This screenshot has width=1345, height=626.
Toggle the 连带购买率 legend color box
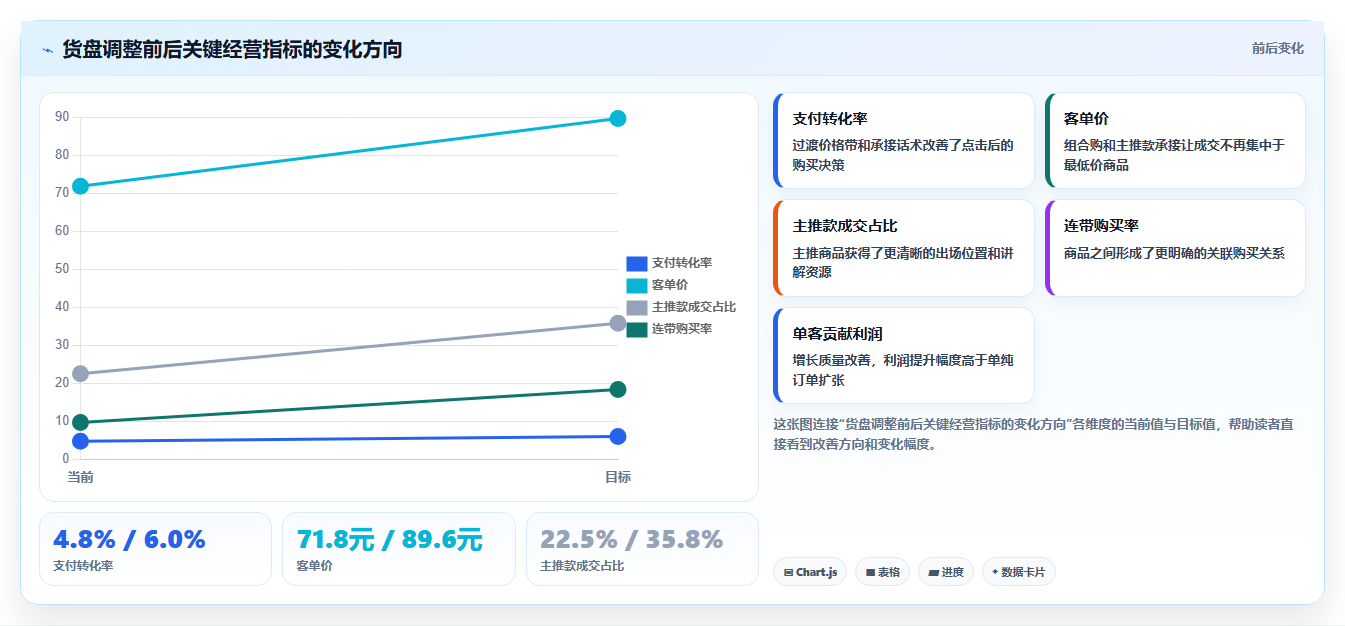click(637, 329)
